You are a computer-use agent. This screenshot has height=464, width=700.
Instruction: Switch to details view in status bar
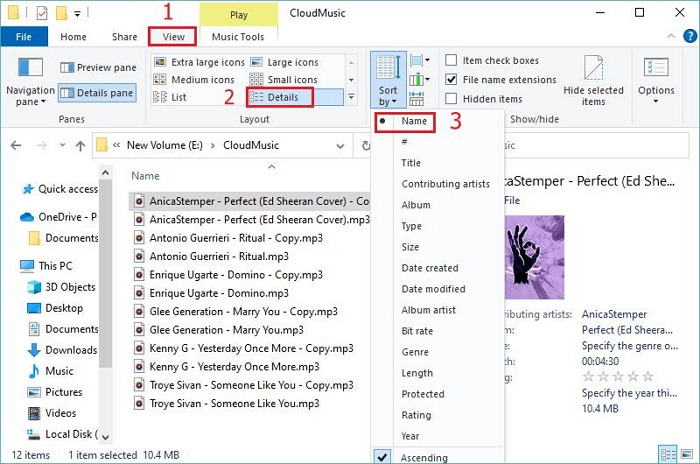[668, 455]
